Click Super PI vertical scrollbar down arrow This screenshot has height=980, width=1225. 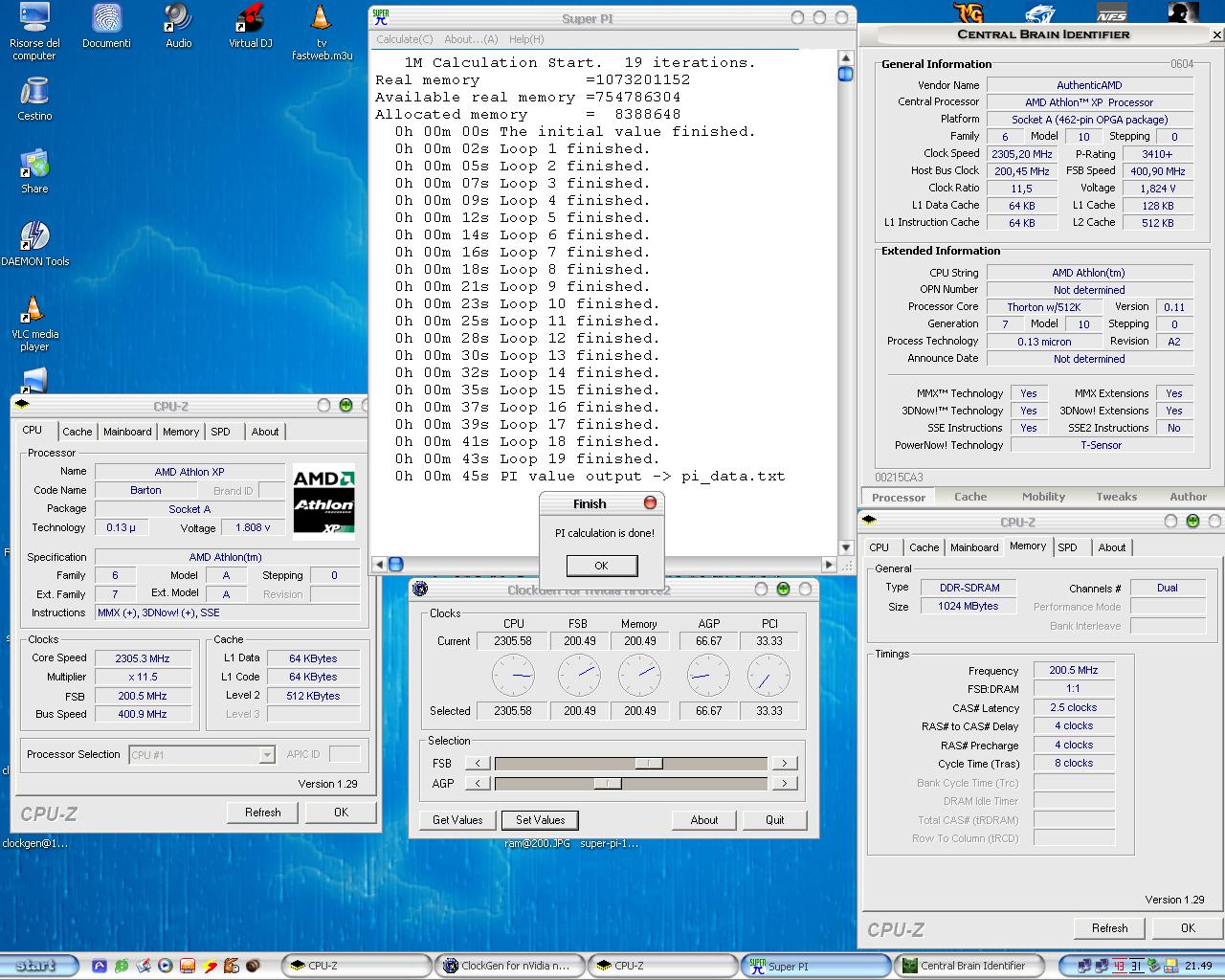click(x=846, y=547)
